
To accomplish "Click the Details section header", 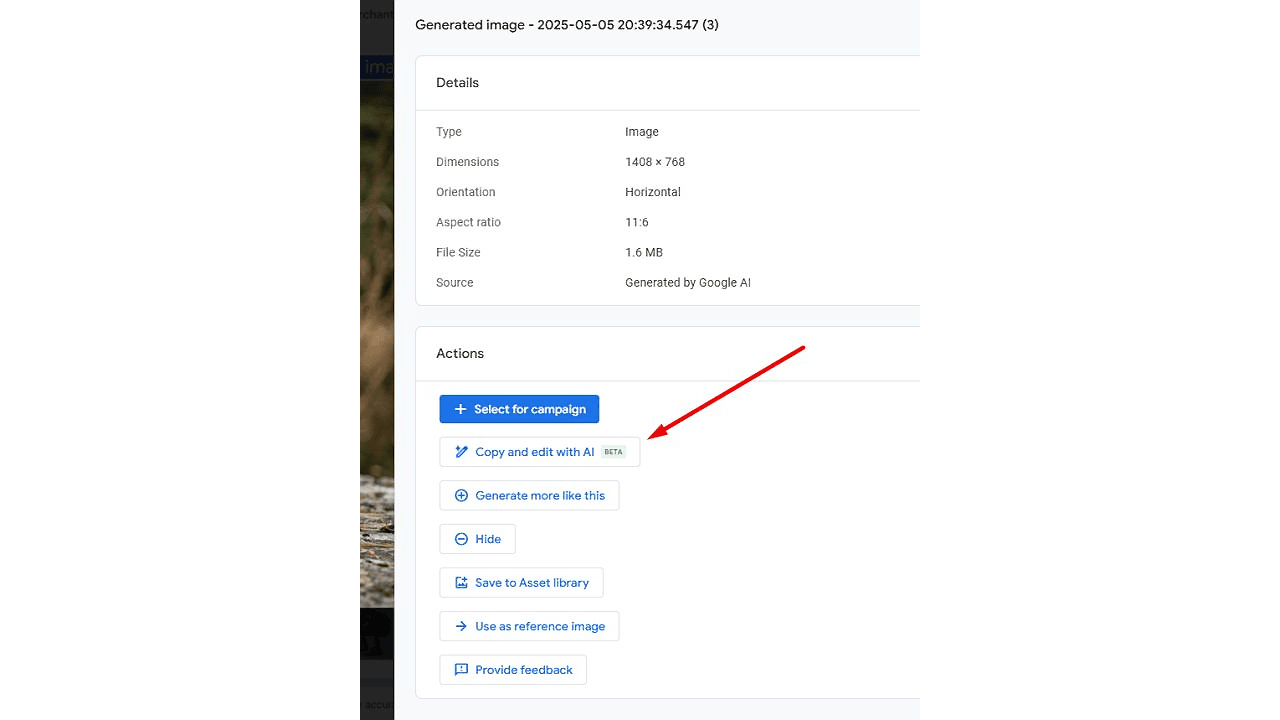I will click(457, 83).
